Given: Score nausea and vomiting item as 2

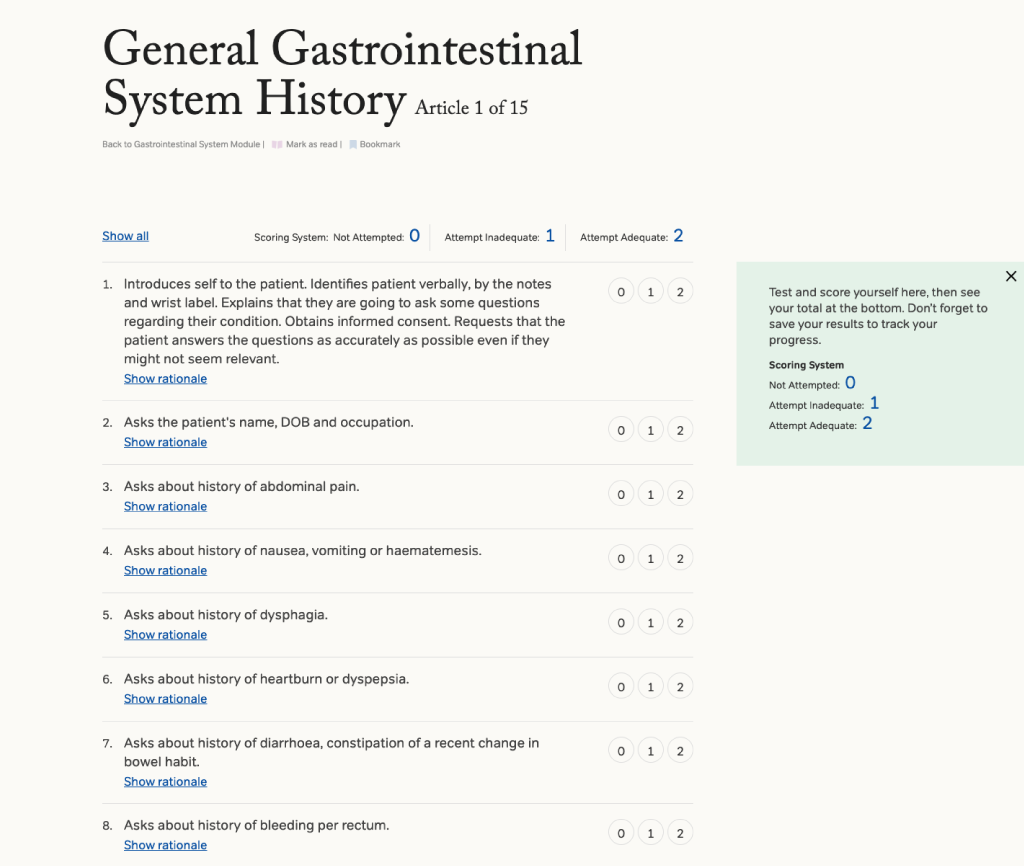Looking at the screenshot, I should point(680,558).
